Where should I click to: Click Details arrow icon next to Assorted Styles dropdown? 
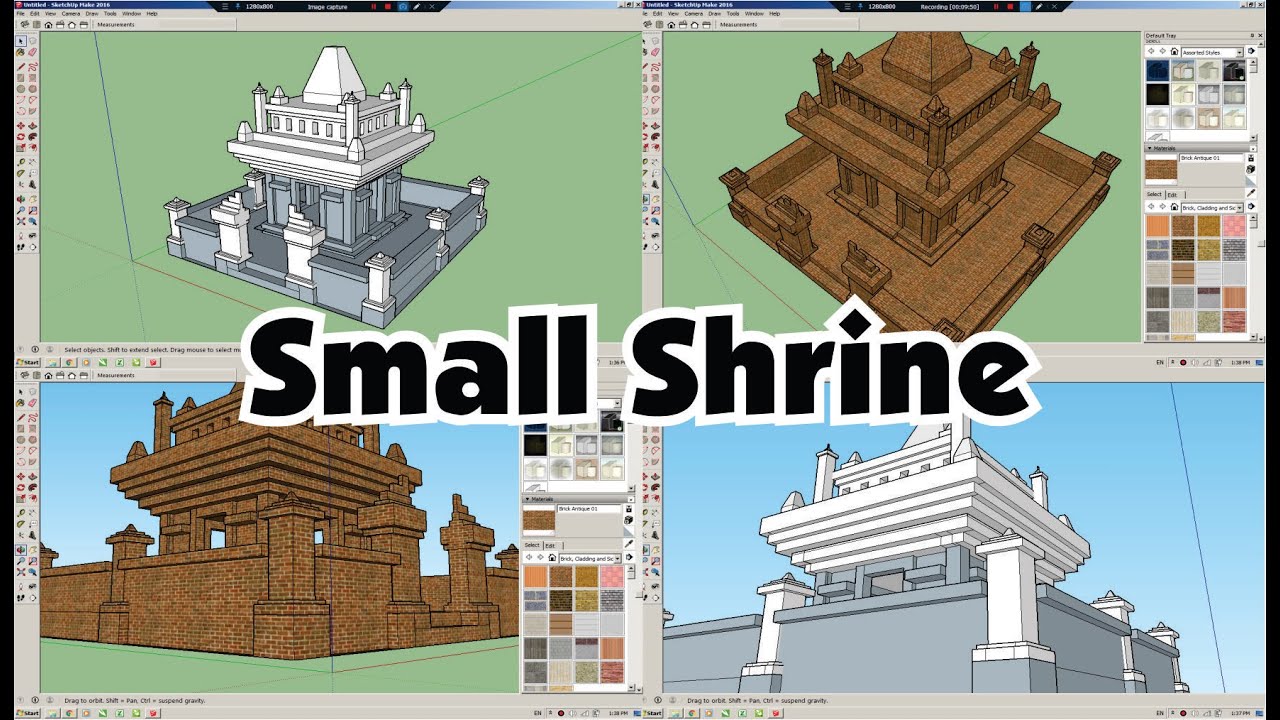(1251, 51)
